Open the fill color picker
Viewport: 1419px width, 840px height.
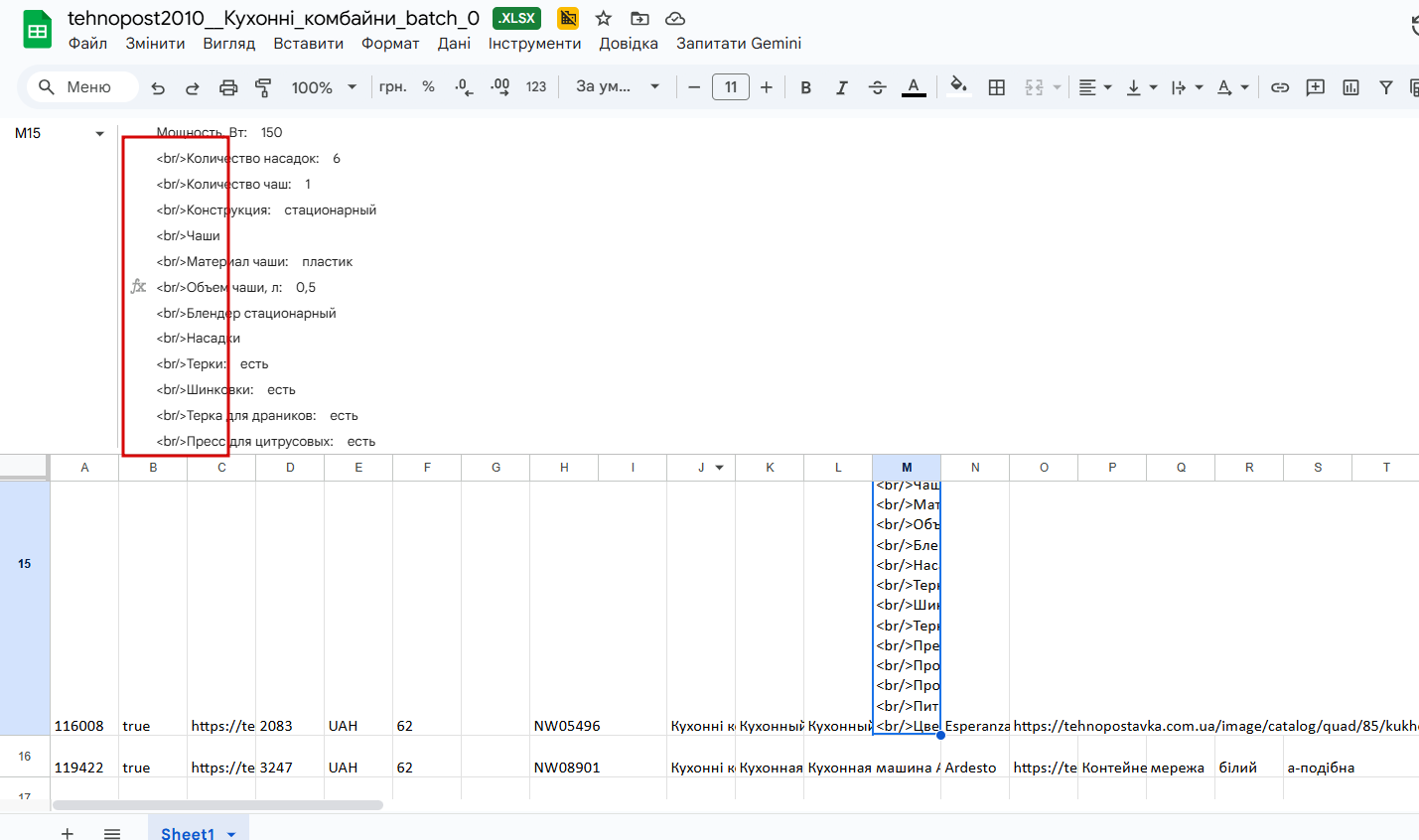(x=958, y=87)
